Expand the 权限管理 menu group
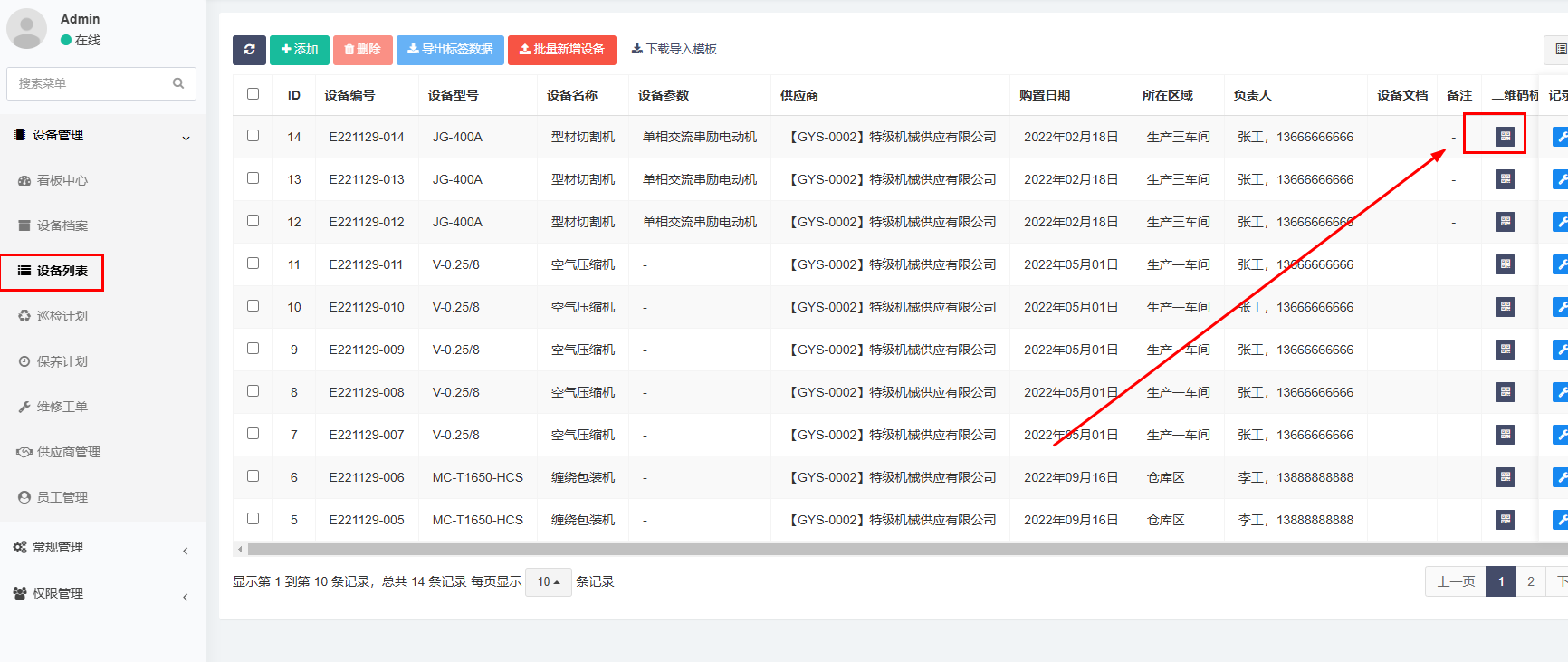The height and width of the screenshot is (662, 1568). (102, 594)
